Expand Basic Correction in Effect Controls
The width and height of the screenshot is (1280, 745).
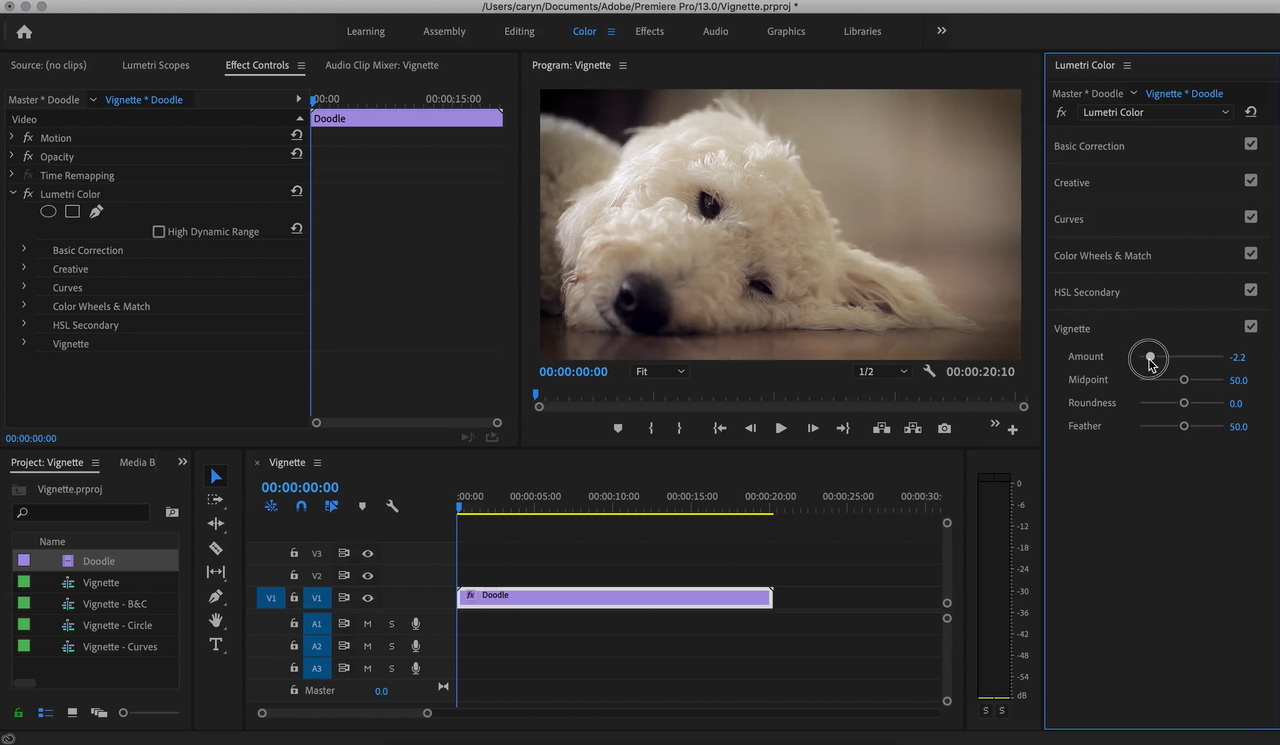tap(24, 249)
